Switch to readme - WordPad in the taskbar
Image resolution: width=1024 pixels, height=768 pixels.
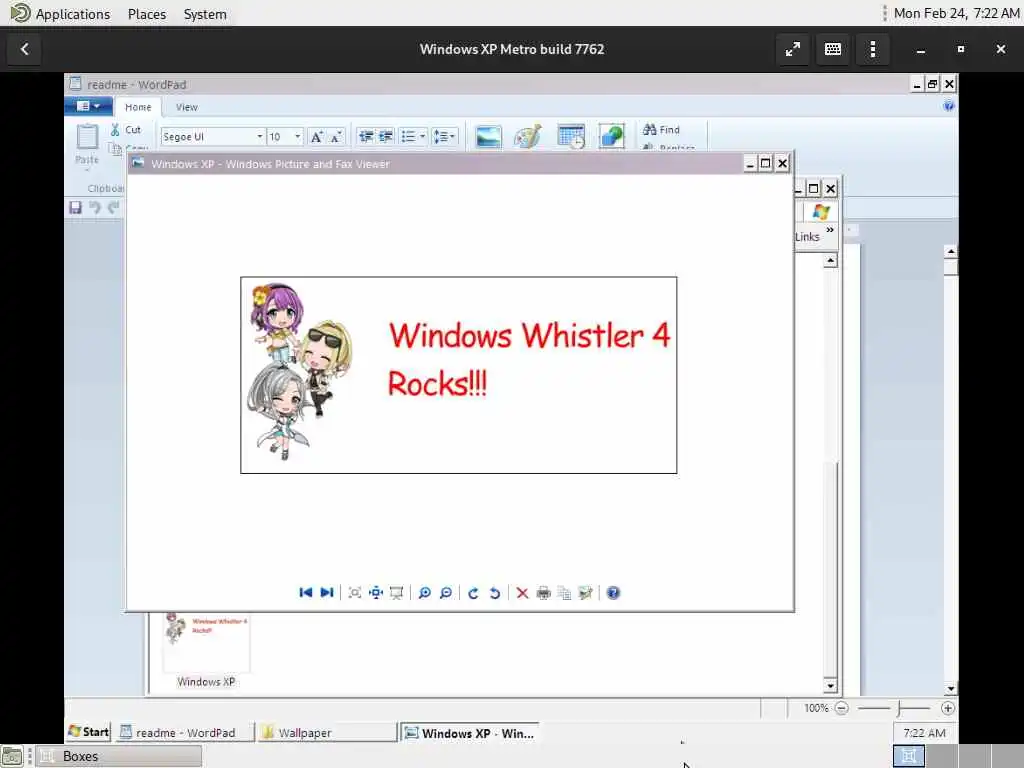[x=185, y=733]
